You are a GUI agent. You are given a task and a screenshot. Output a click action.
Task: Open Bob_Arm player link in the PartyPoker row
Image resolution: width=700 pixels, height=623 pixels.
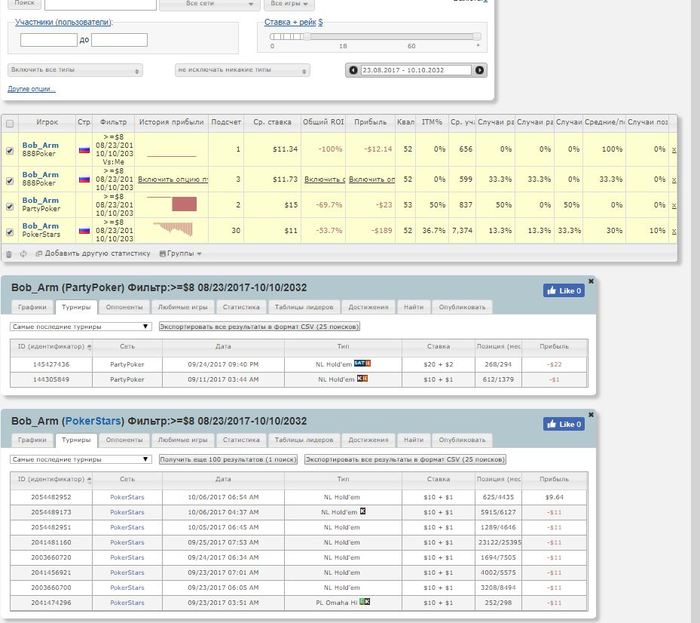40,200
